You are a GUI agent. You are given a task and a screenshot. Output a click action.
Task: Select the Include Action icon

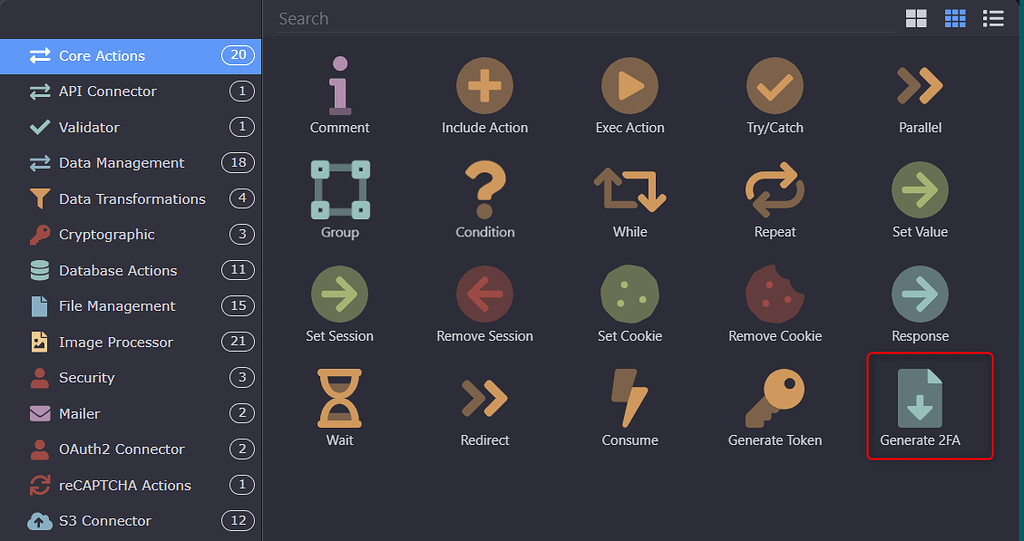pyautogui.click(x=484, y=87)
